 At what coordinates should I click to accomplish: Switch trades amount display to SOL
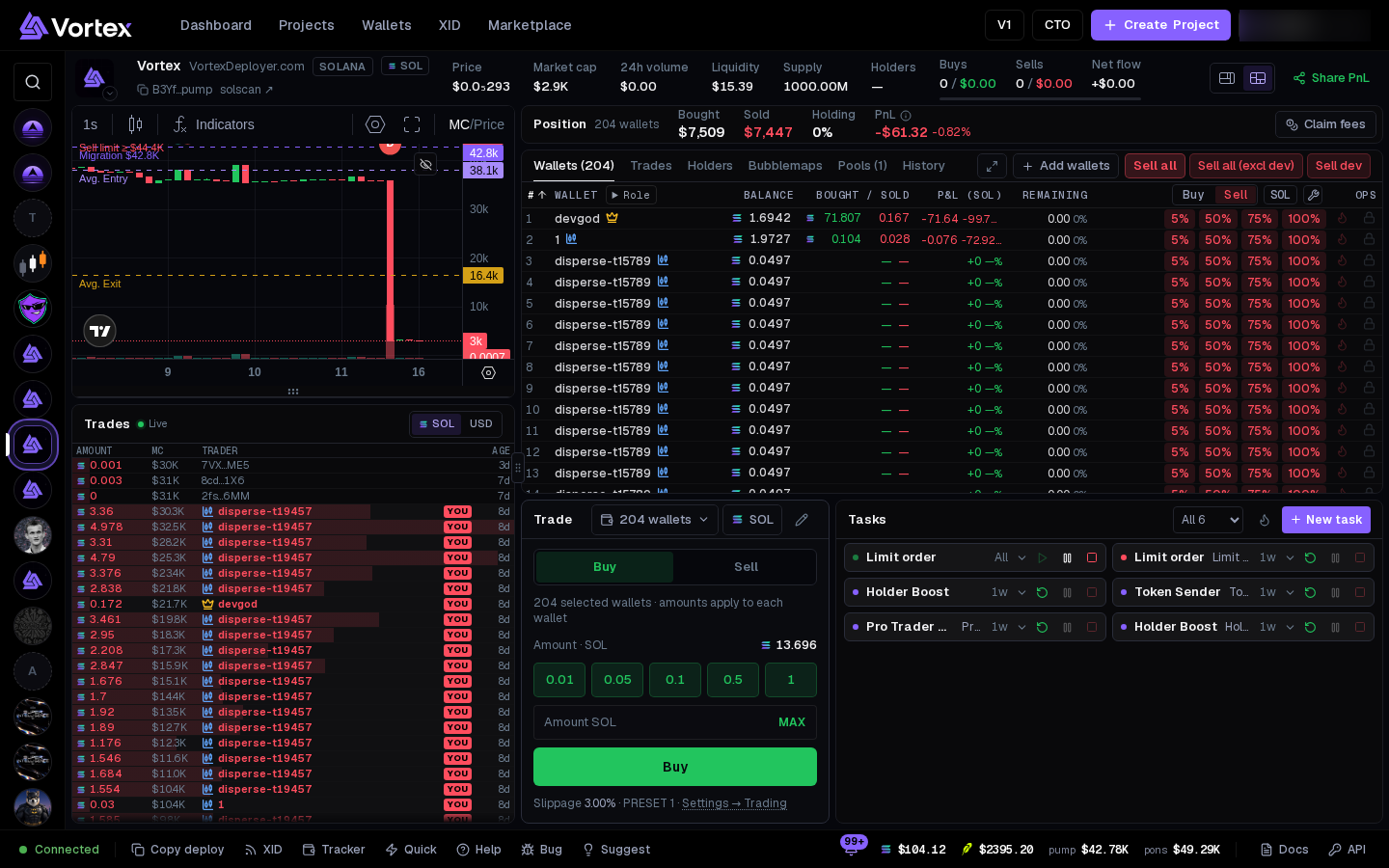click(436, 423)
